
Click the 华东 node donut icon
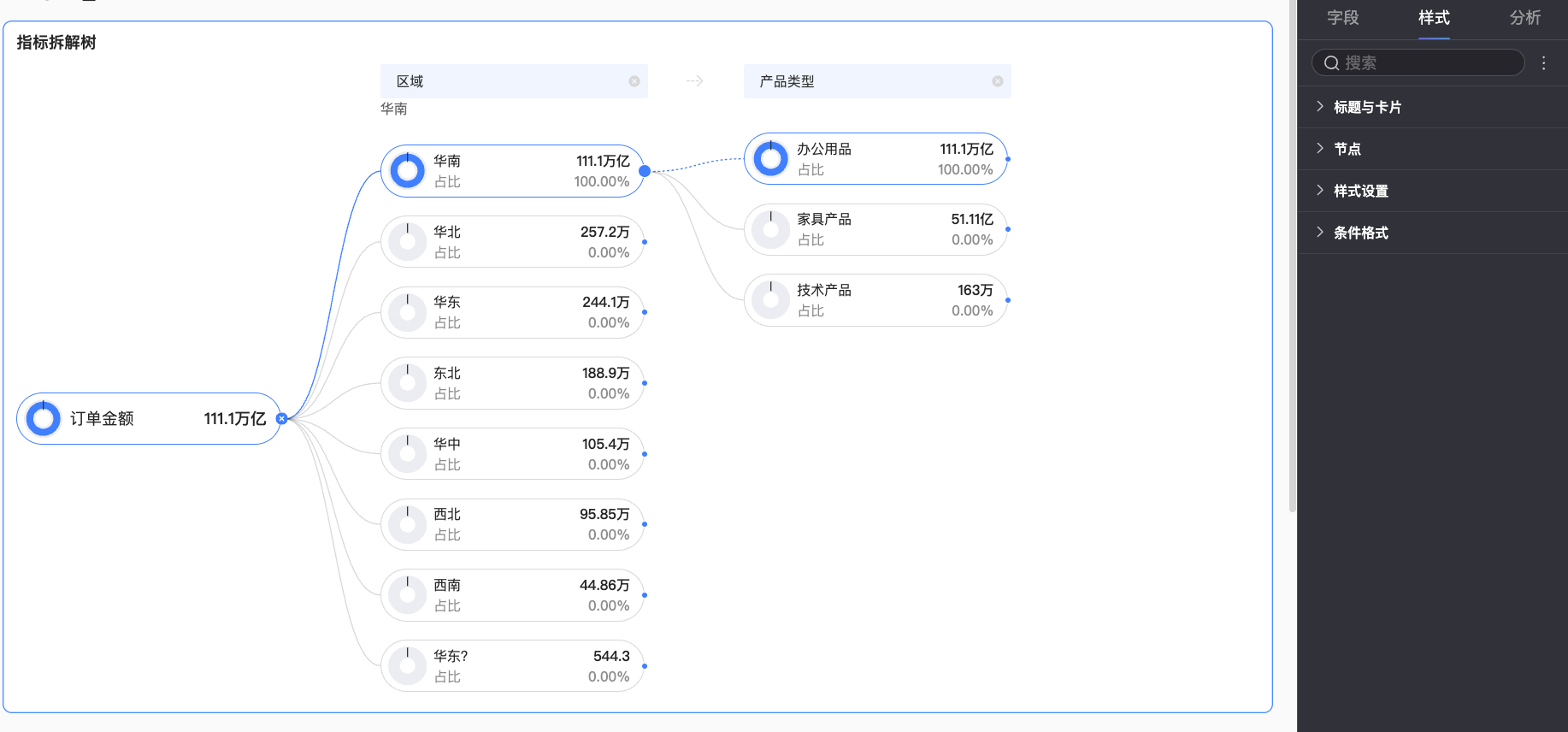tap(408, 313)
